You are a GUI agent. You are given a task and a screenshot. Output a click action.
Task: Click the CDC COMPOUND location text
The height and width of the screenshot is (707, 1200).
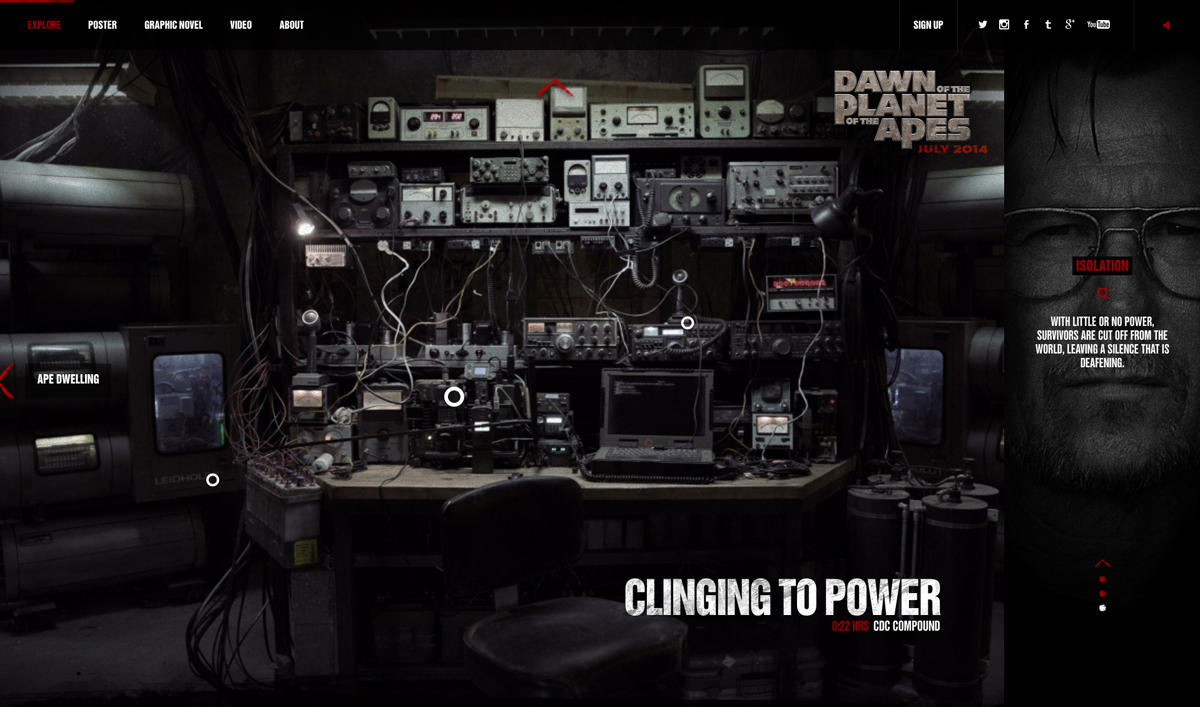(x=906, y=627)
